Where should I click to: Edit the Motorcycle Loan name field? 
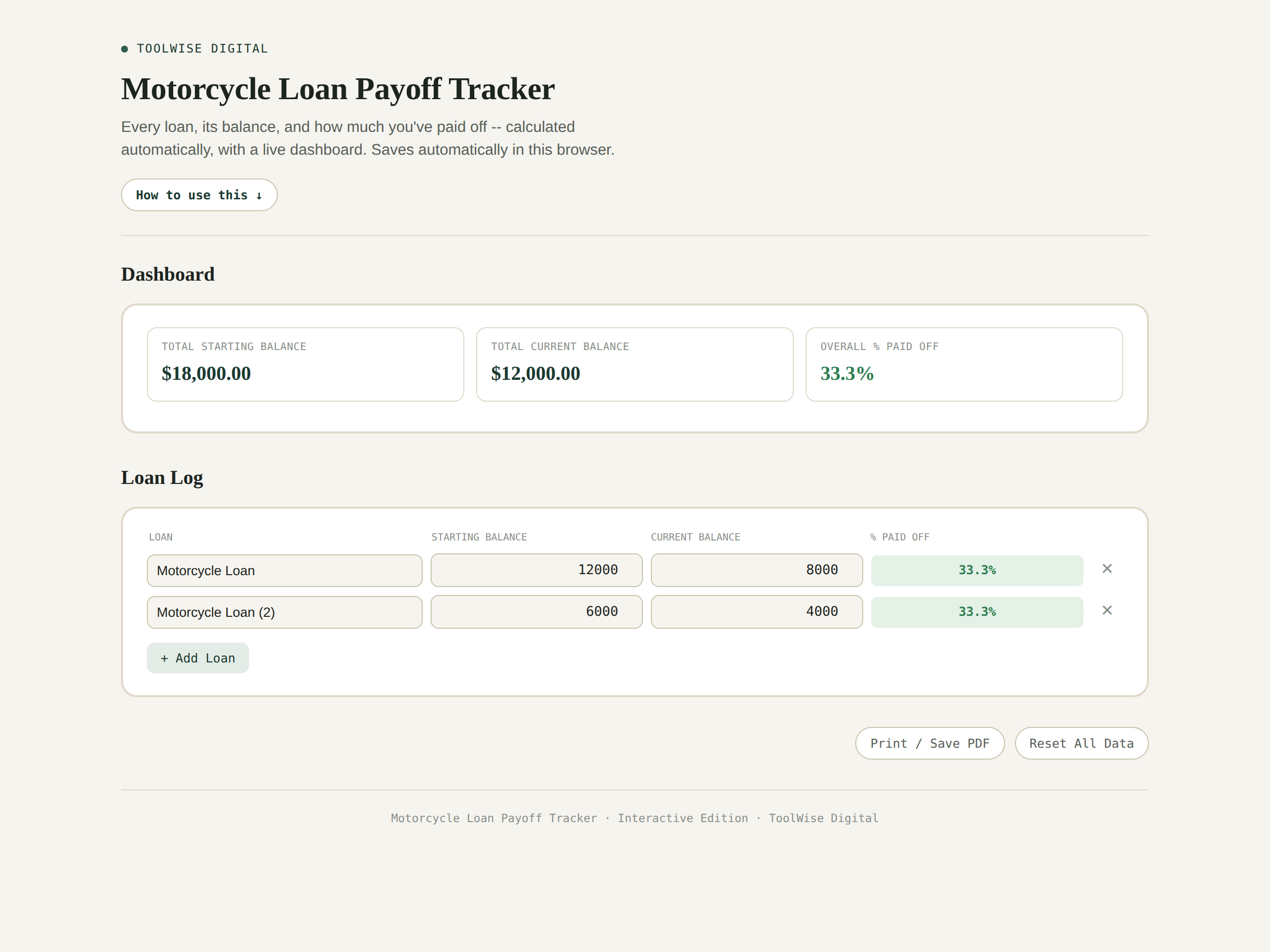point(284,571)
